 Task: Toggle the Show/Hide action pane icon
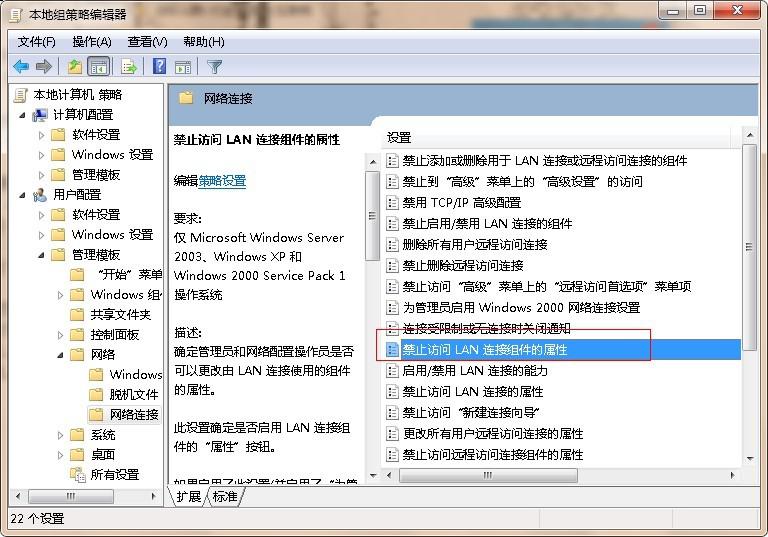click(x=183, y=67)
